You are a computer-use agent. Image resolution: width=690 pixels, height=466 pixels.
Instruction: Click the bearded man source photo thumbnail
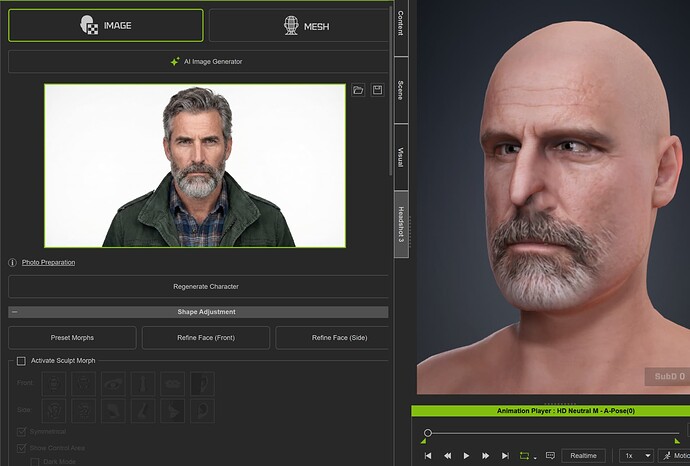click(195, 165)
